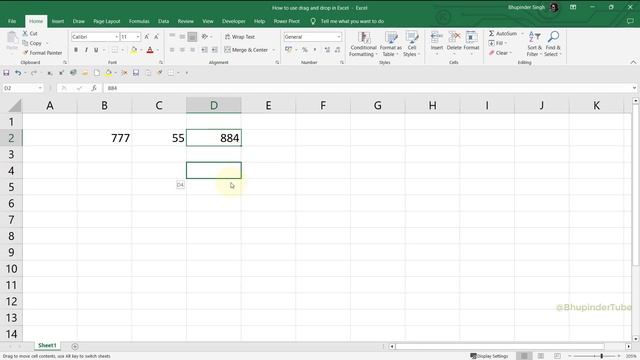Screen dimensions: 640x360
Task: Click the Undo arrow icon
Action: [18, 73]
